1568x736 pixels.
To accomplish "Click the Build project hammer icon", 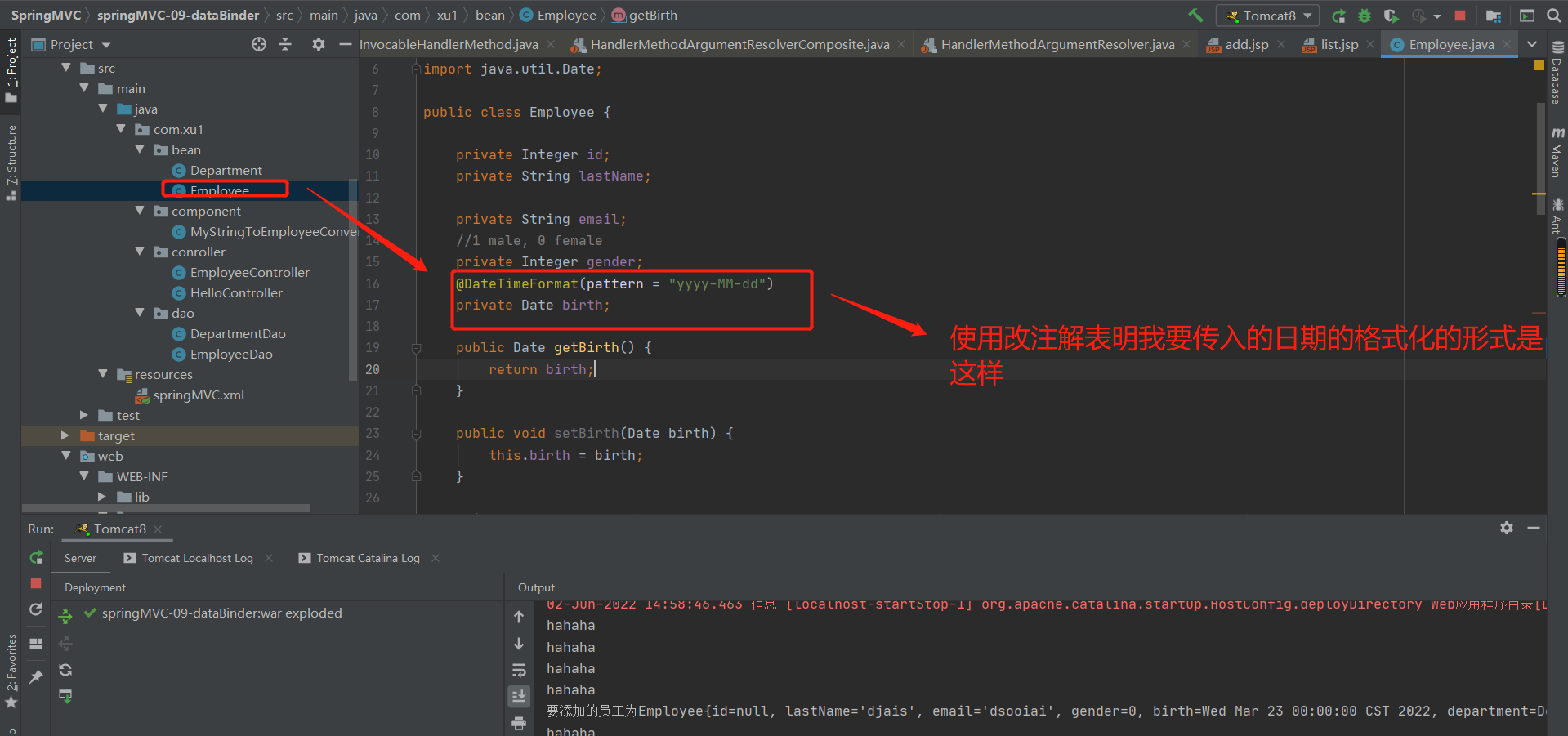I will click(1195, 15).
